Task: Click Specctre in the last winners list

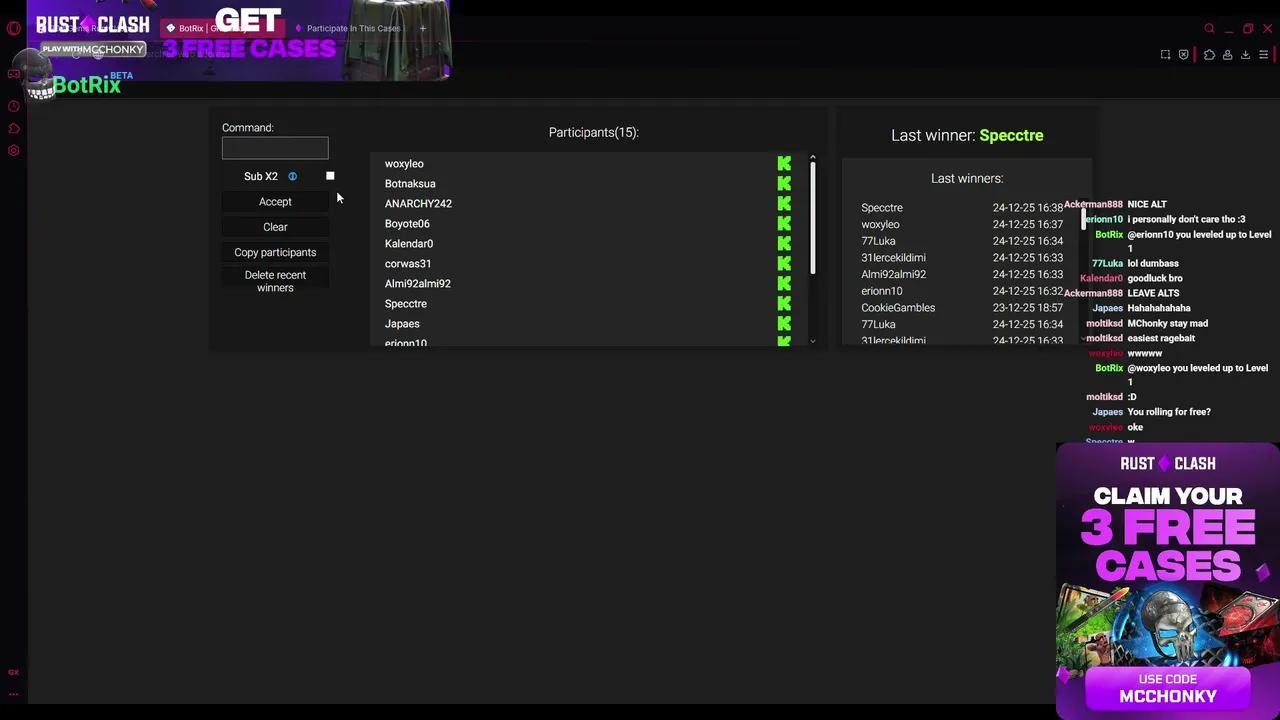Action: click(882, 208)
